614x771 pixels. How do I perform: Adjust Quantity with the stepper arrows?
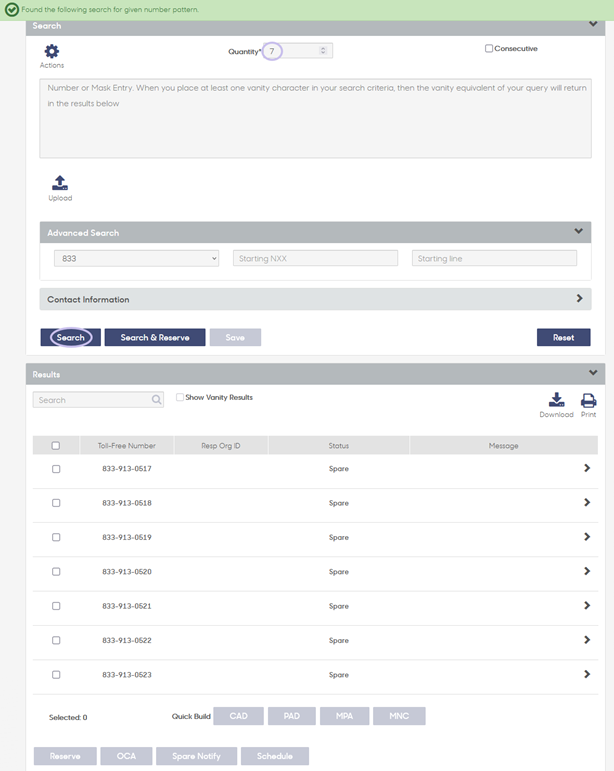click(323, 50)
